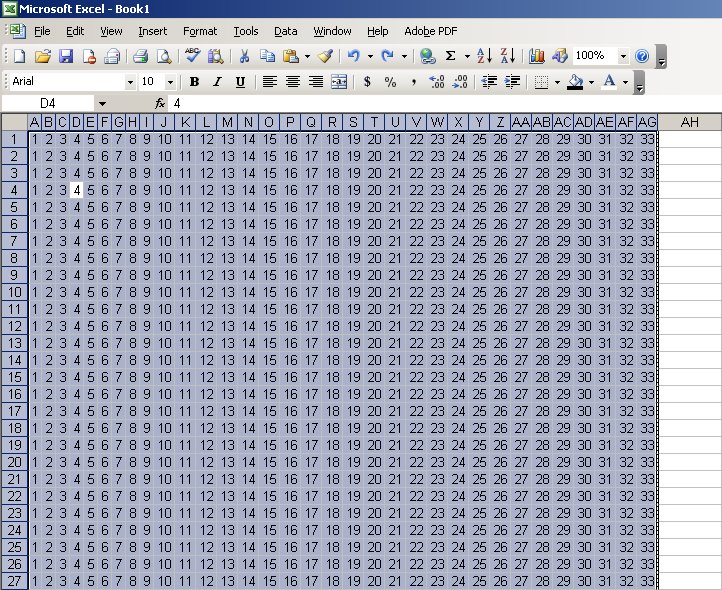Viewport: 722px width, 590px height.
Task: Click the formula bar showing 4
Action: [445, 104]
